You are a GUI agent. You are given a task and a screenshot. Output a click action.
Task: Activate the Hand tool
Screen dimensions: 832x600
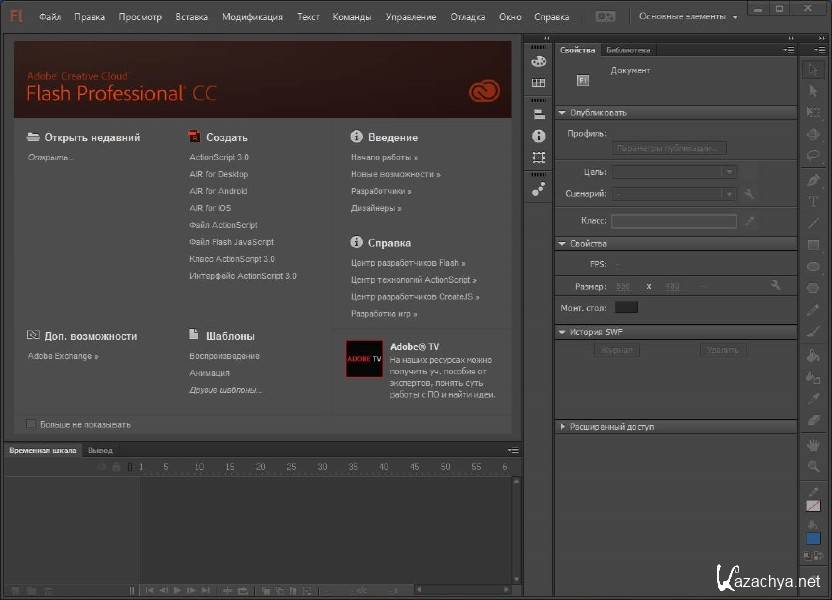tap(813, 445)
